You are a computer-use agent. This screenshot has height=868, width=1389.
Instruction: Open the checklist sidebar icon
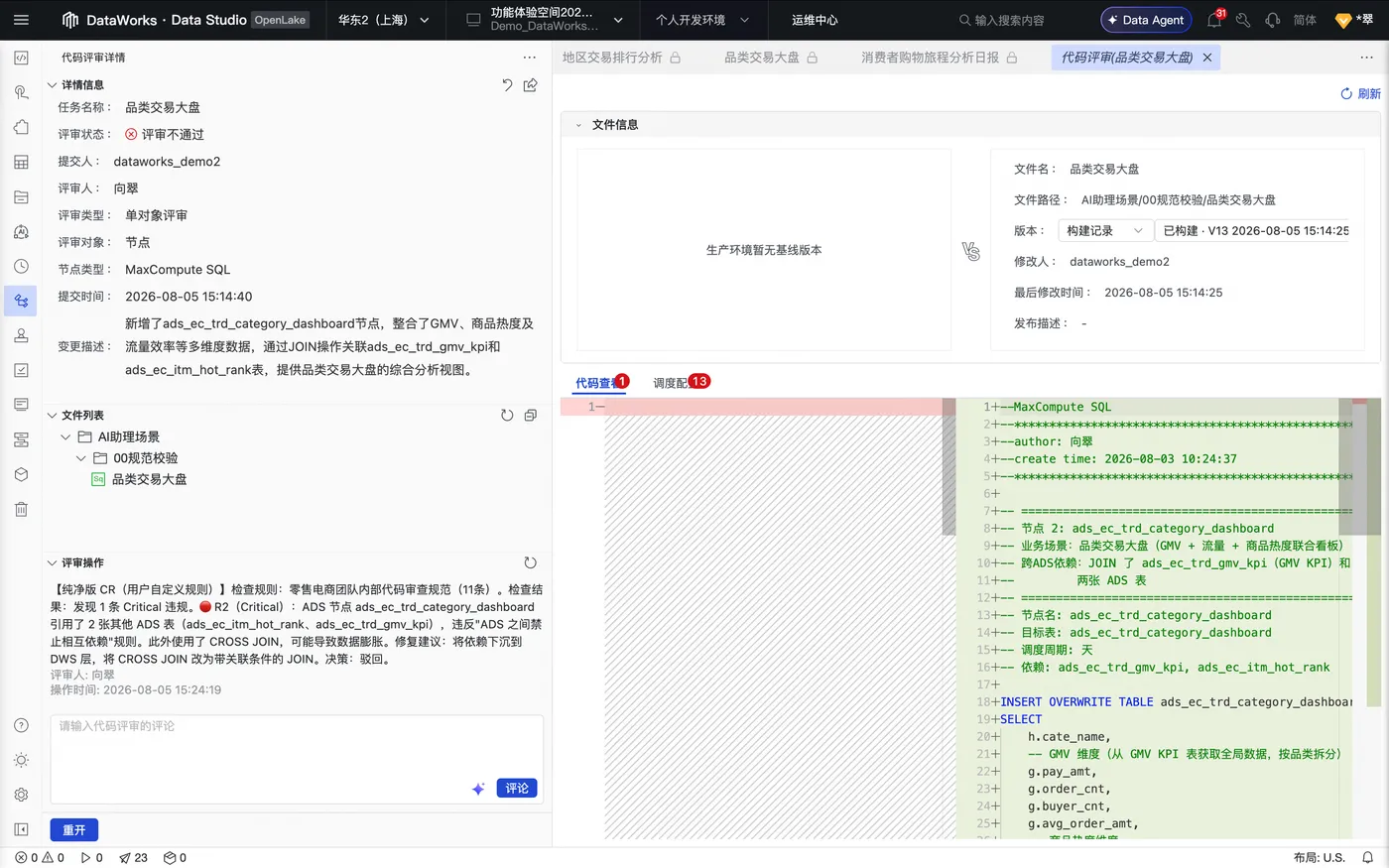(x=21, y=370)
